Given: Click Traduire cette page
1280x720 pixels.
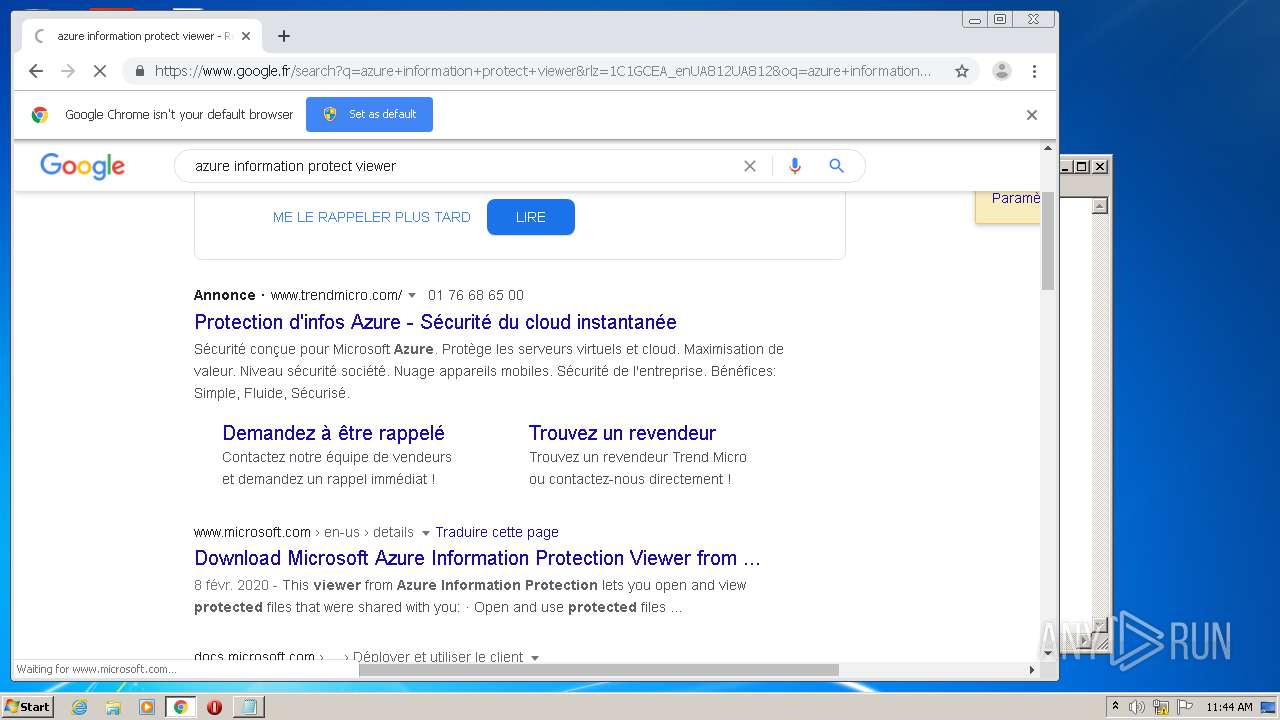Looking at the screenshot, I should pyautogui.click(x=497, y=532).
